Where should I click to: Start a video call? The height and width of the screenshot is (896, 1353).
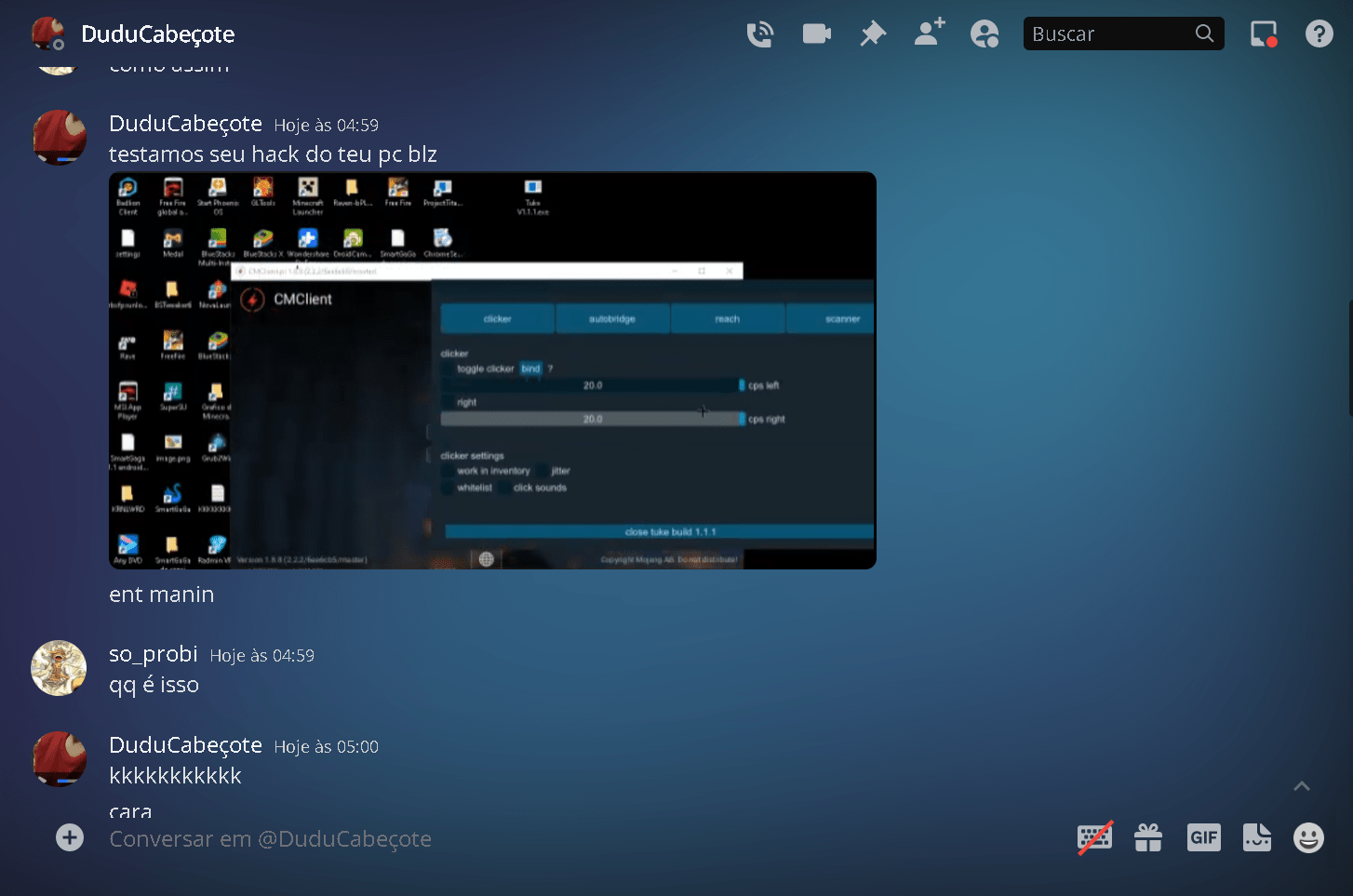pyautogui.click(x=817, y=34)
